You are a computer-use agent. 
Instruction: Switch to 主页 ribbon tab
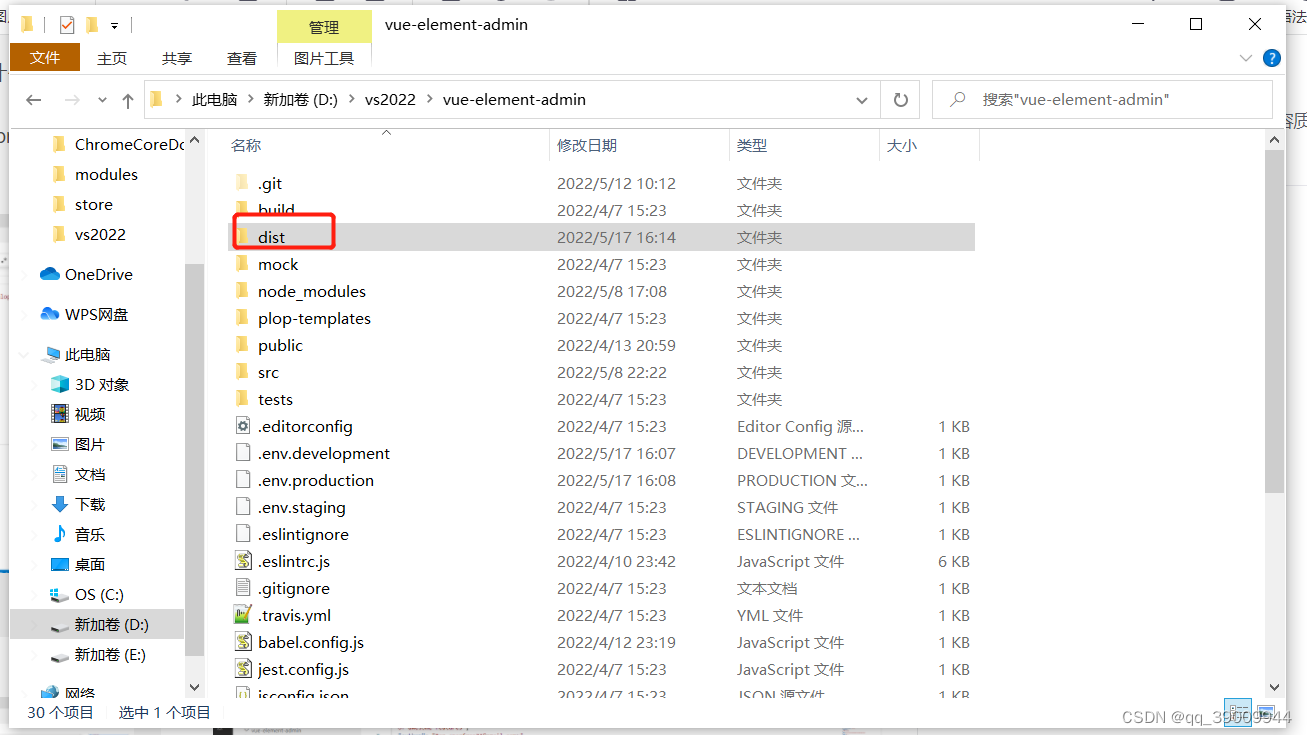pos(112,59)
